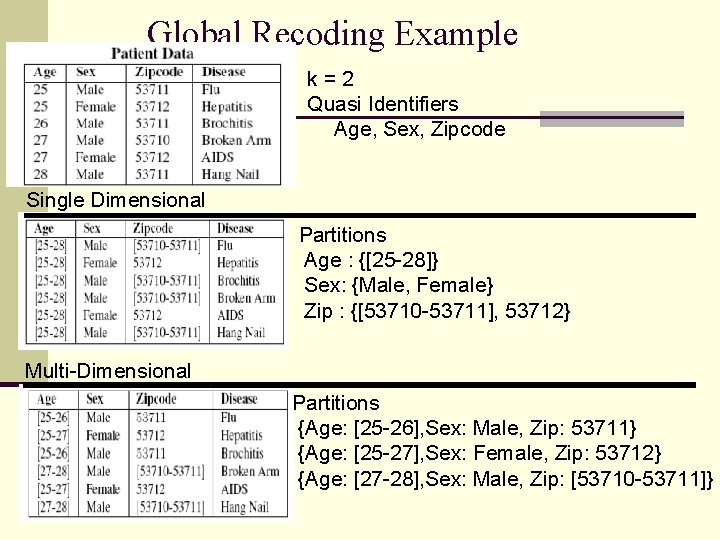Click 'Broken Arm' in the Single Dimensional table
The height and width of the screenshot is (540, 720).
(247, 298)
